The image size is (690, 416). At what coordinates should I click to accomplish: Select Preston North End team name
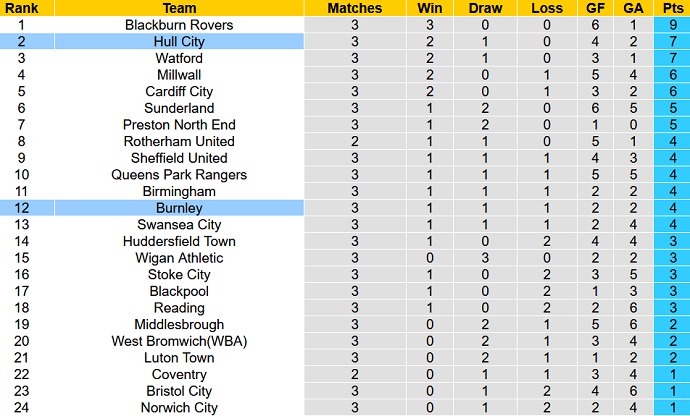click(179, 125)
